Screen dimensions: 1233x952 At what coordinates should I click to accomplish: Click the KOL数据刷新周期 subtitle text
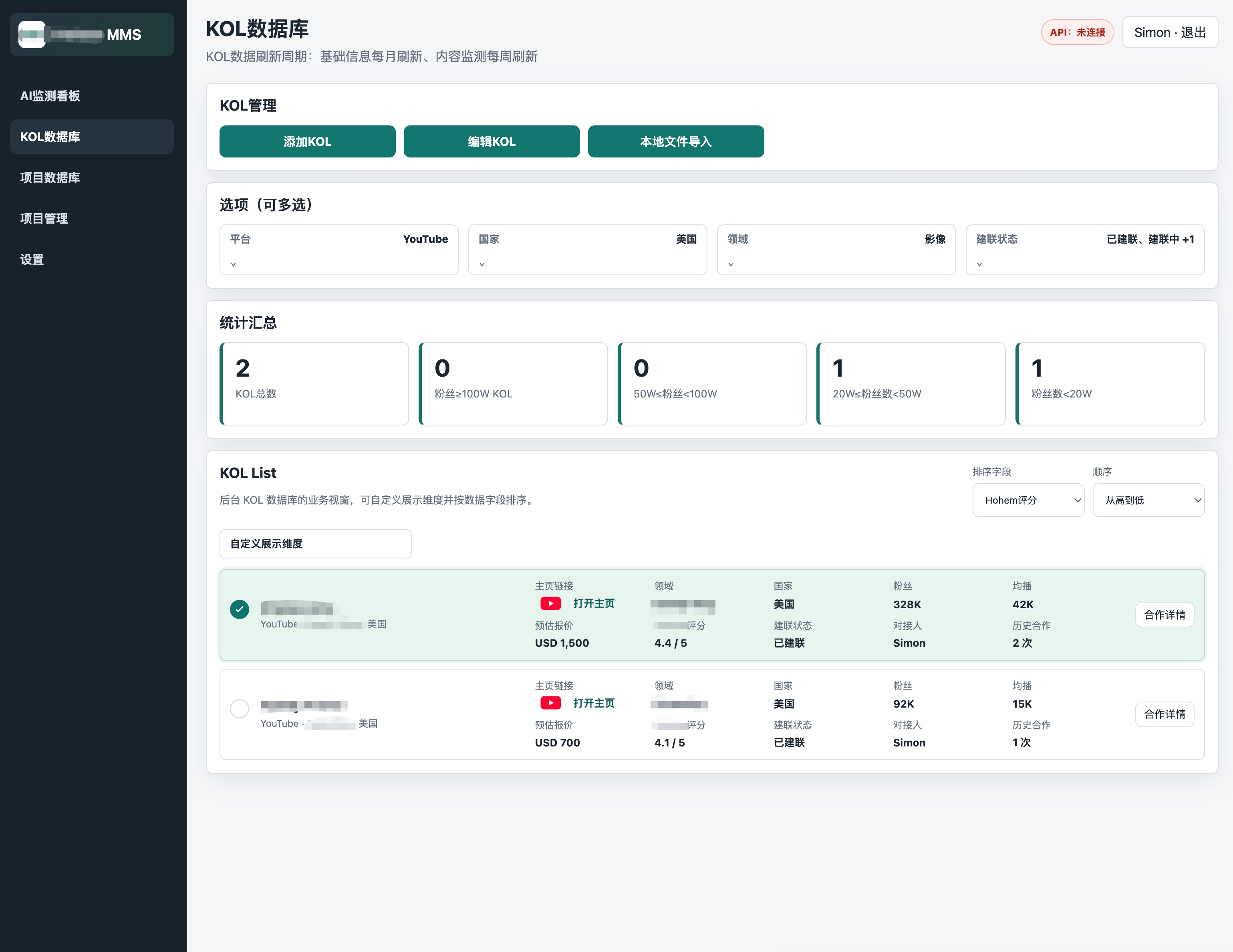click(371, 56)
